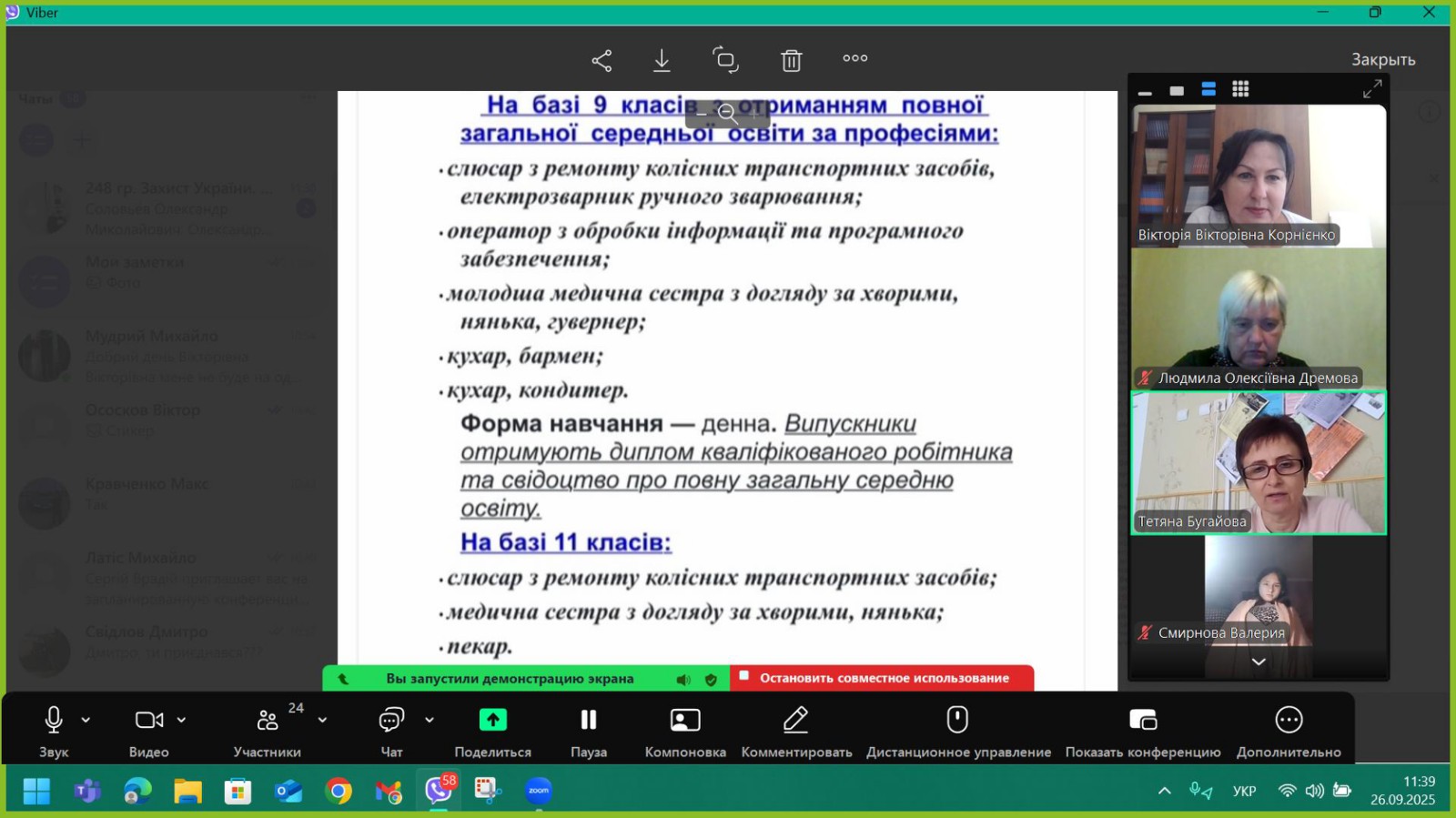Open Zoom from the Windows taskbar
The height and width of the screenshot is (818, 1456).
tap(539, 791)
